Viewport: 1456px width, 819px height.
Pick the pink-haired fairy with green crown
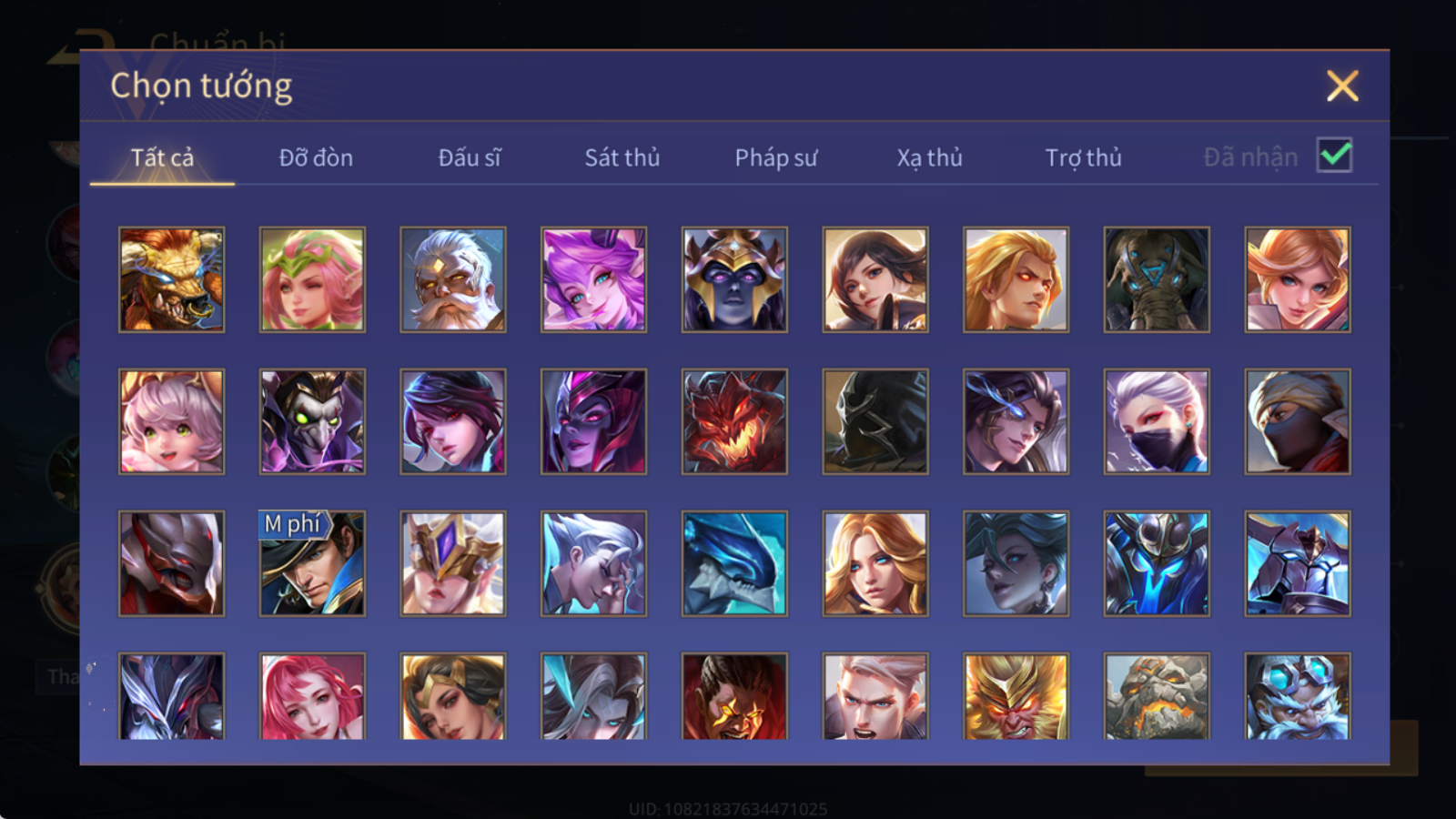pyautogui.click(x=312, y=279)
